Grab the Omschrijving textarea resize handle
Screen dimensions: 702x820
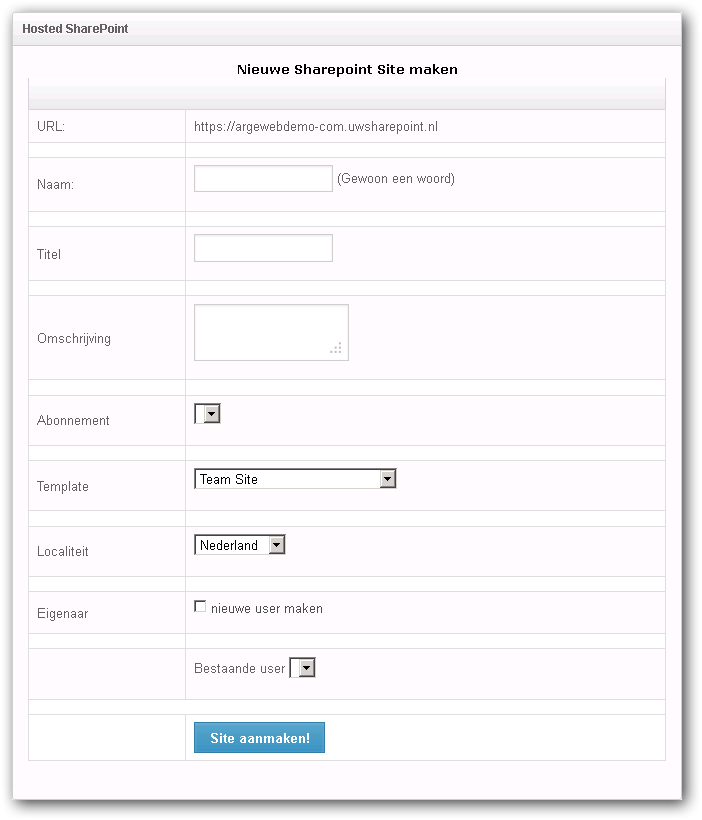point(336,348)
